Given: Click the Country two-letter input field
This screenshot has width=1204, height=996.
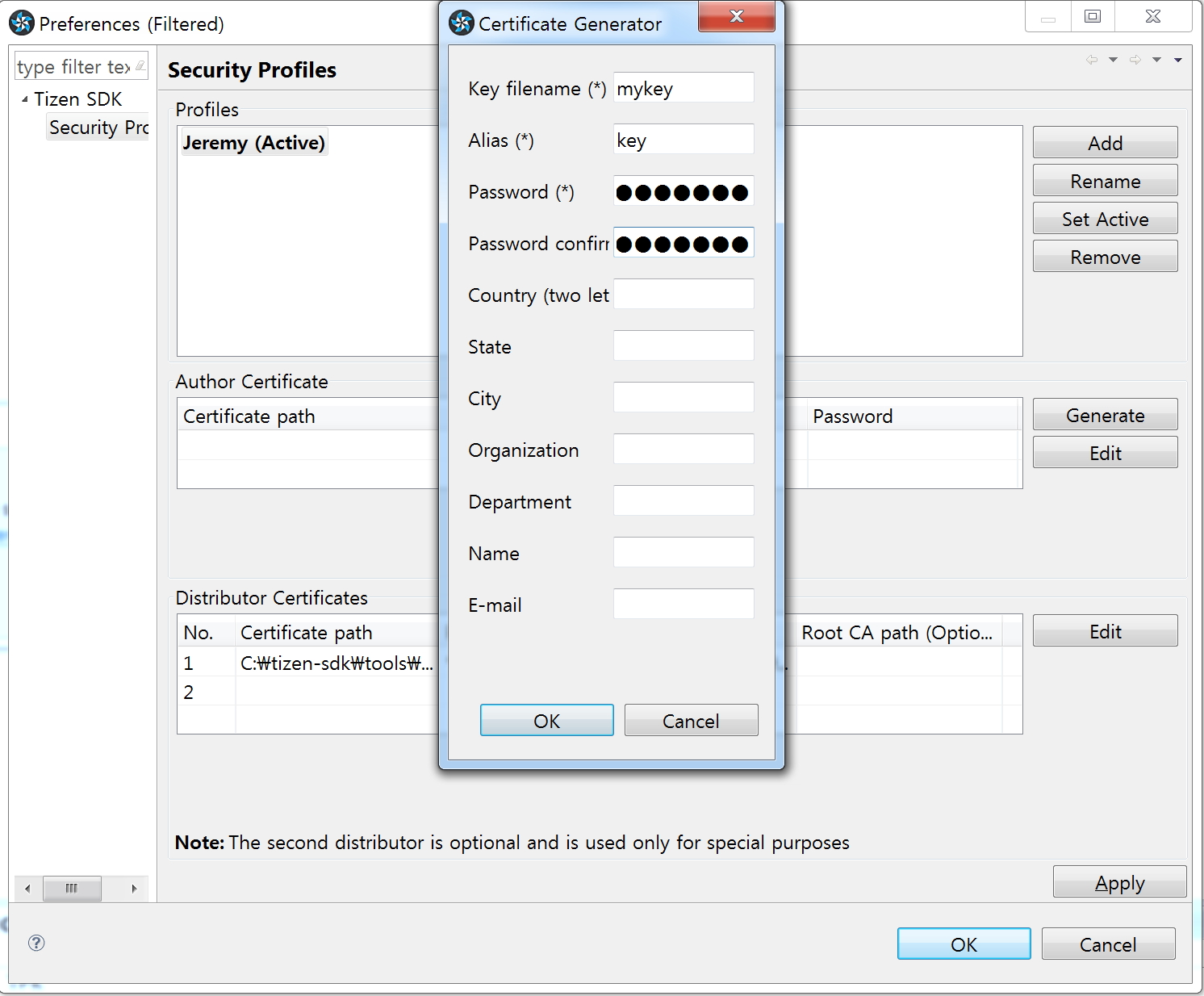Looking at the screenshot, I should pyautogui.click(x=684, y=295).
